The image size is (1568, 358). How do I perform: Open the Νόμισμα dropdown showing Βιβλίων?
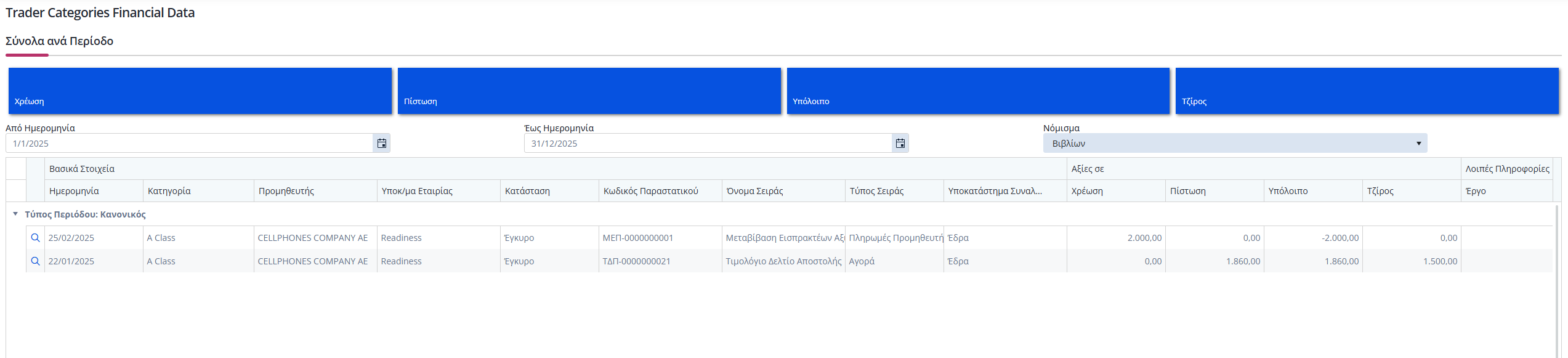pos(1235,144)
